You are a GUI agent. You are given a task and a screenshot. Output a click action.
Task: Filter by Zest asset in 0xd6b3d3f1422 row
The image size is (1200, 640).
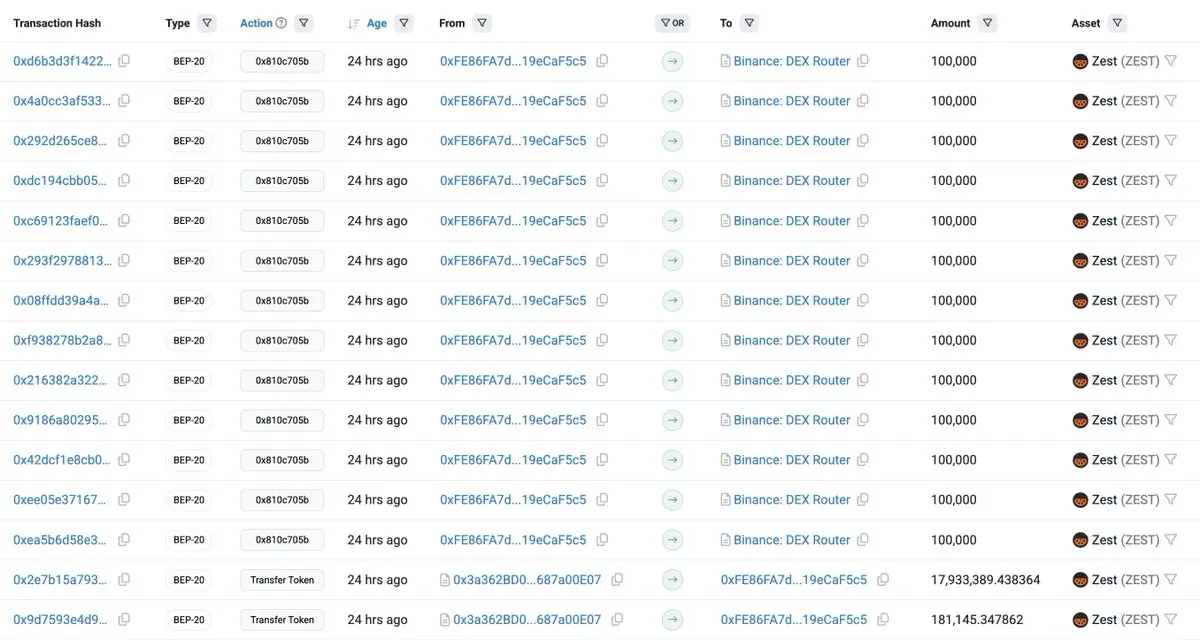coord(1171,61)
